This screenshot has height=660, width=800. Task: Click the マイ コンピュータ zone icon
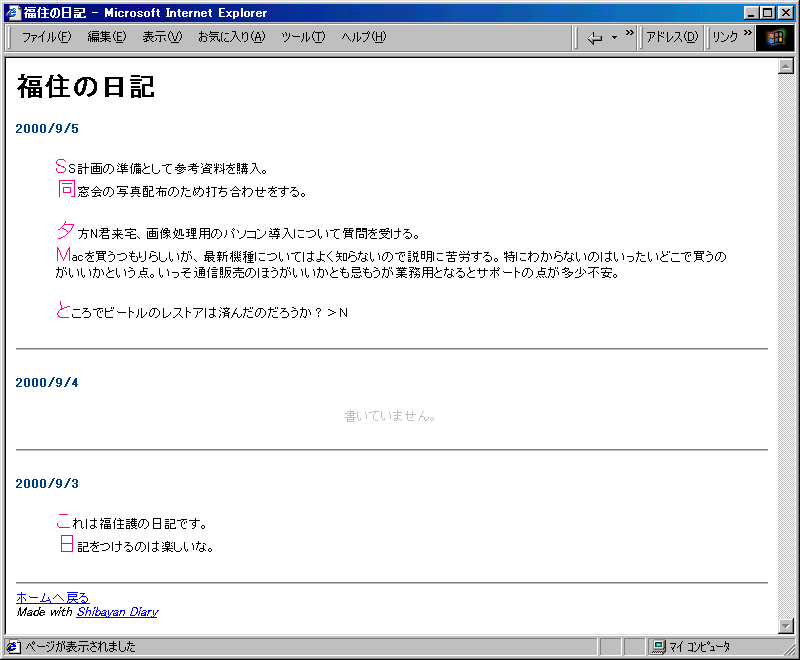659,646
